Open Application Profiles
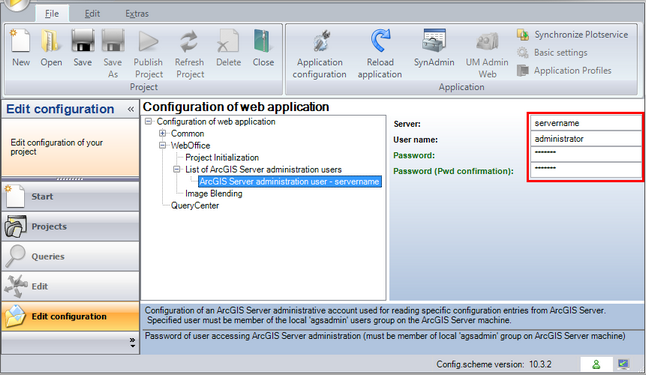 [564, 70]
